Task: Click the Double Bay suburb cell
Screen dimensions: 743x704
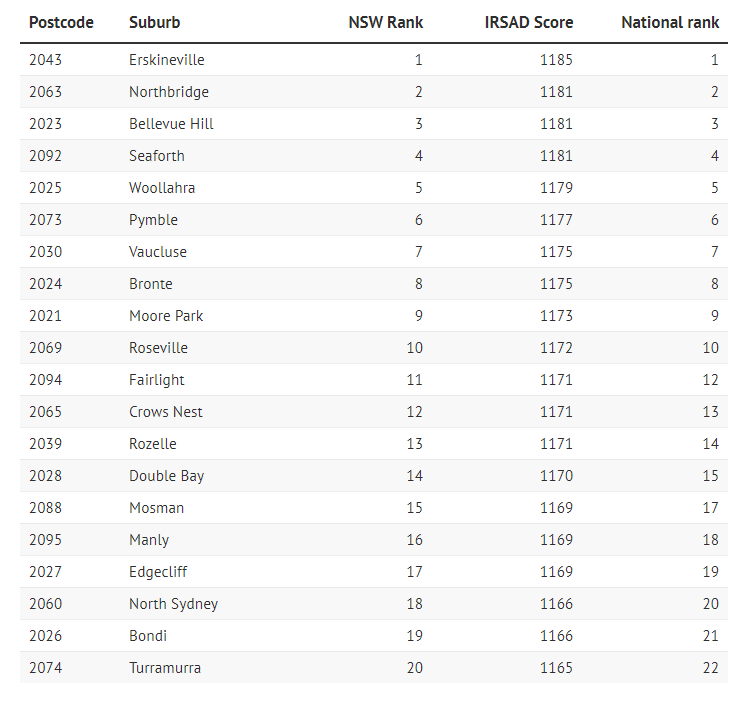Action: point(166,476)
